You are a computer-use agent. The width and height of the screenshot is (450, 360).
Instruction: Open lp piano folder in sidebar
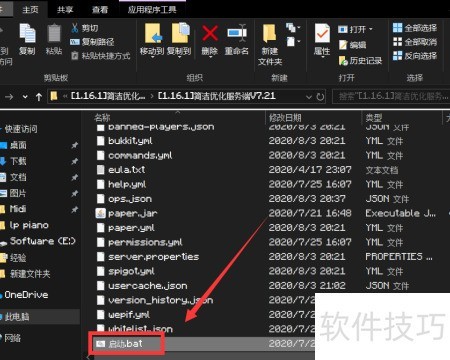(x=29, y=225)
